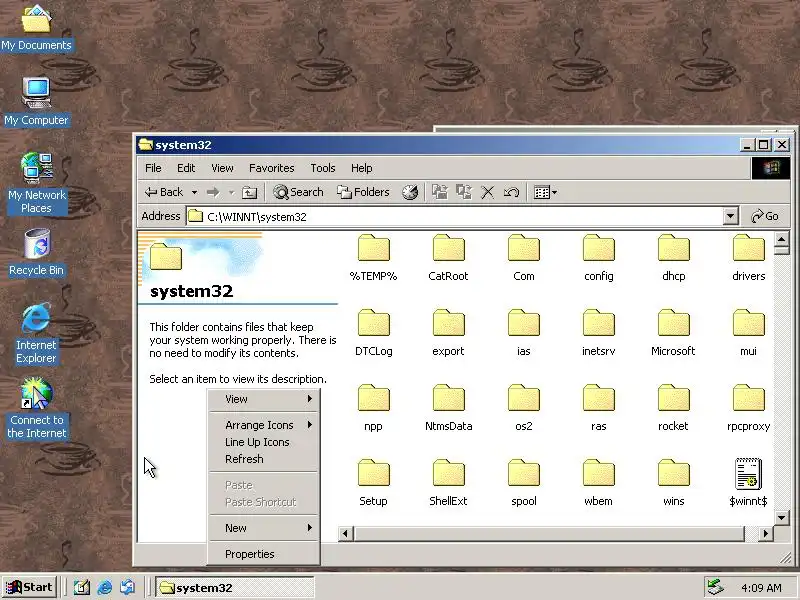Click the Up one level icon
Viewport: 800px width, 600px height.
click(x=249, y=192)
